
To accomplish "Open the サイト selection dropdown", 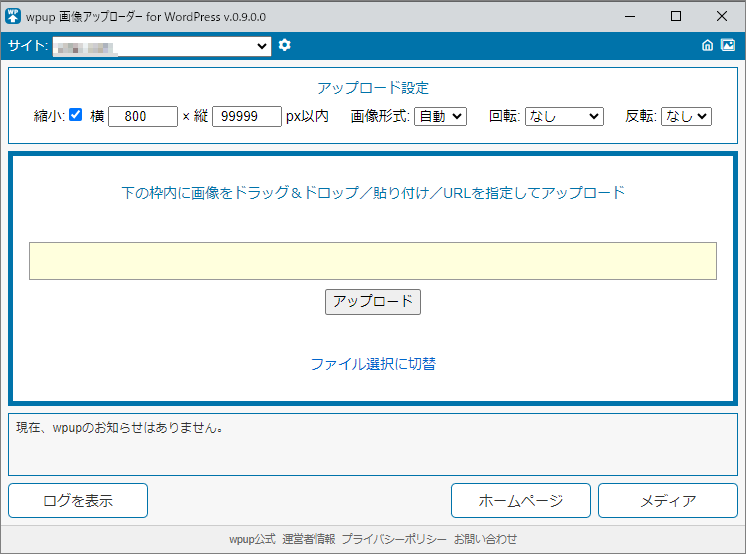I will [x=162, y=46].
